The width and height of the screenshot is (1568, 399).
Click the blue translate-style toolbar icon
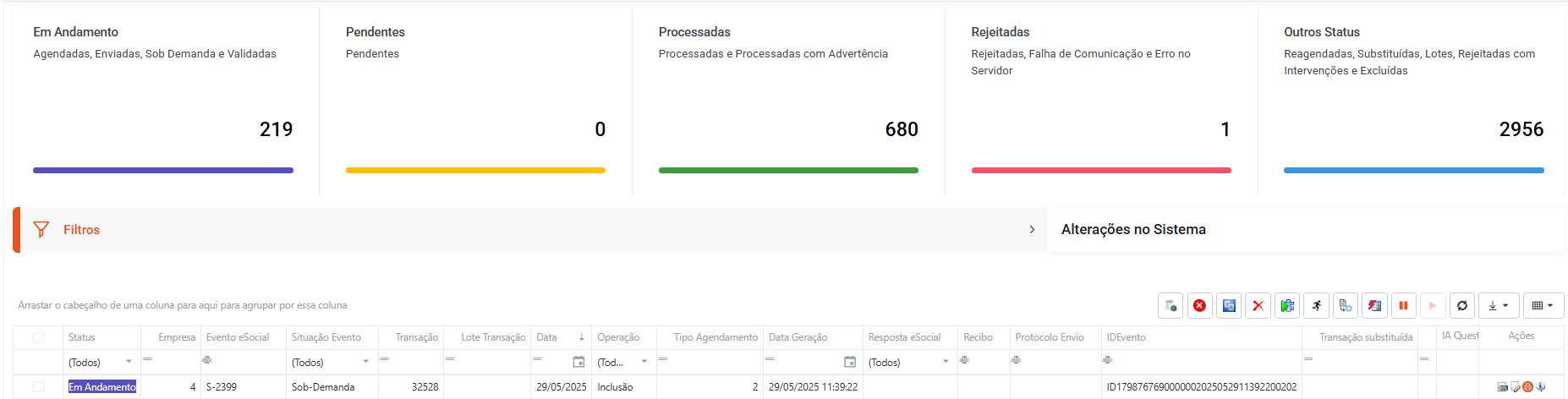[1229, 305]
